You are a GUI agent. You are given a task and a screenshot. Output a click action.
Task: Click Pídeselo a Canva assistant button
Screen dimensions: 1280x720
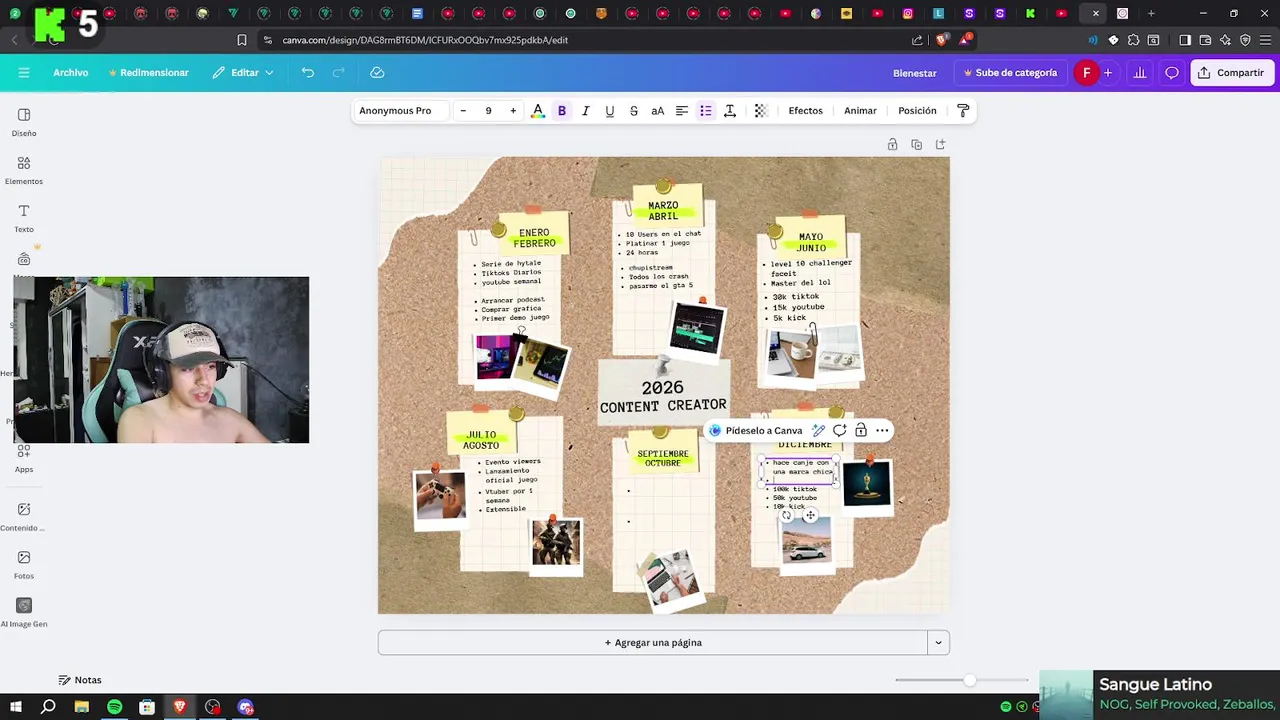[755, 431]
